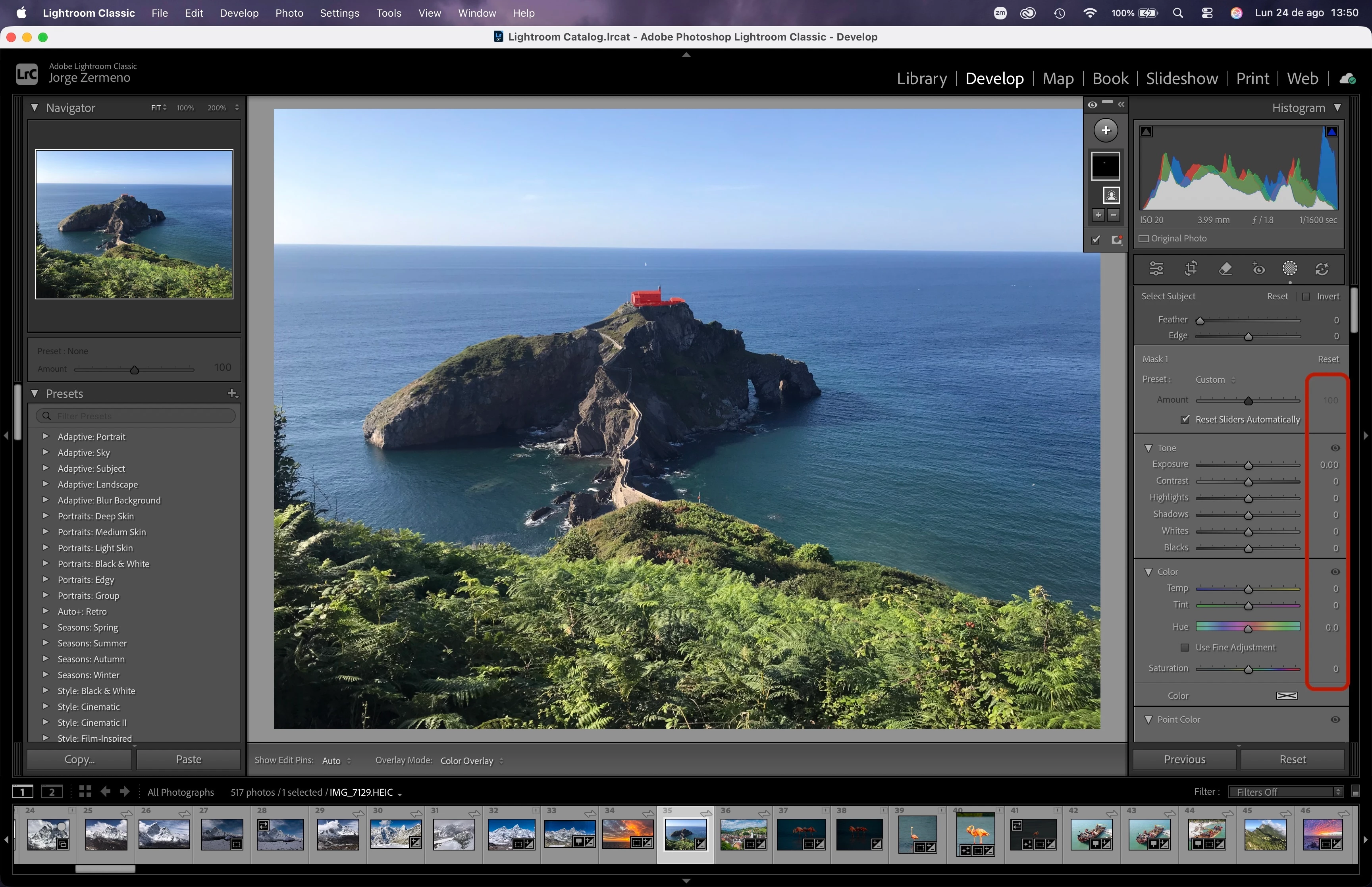Select the flamingo thumbnail numbered 40

click(976, 834)
